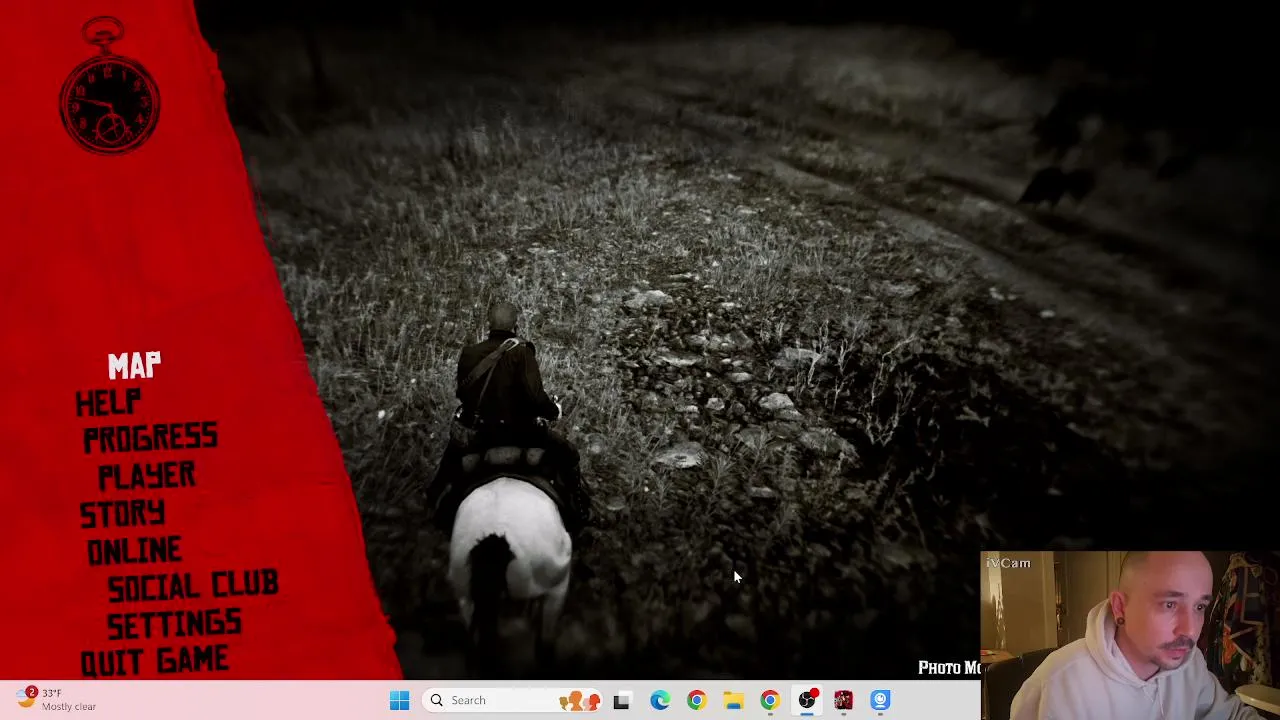Click the iVCam webcam overlay
Screen dimensions: 1280x720
1130,635
